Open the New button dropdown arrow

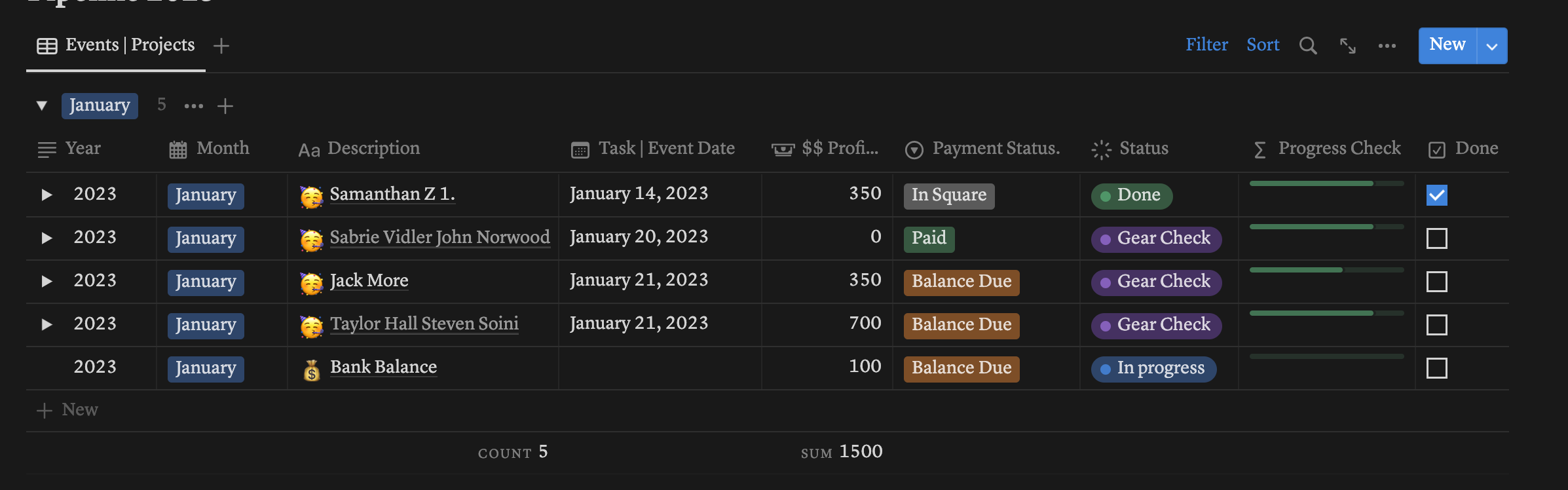(1492, 46)
